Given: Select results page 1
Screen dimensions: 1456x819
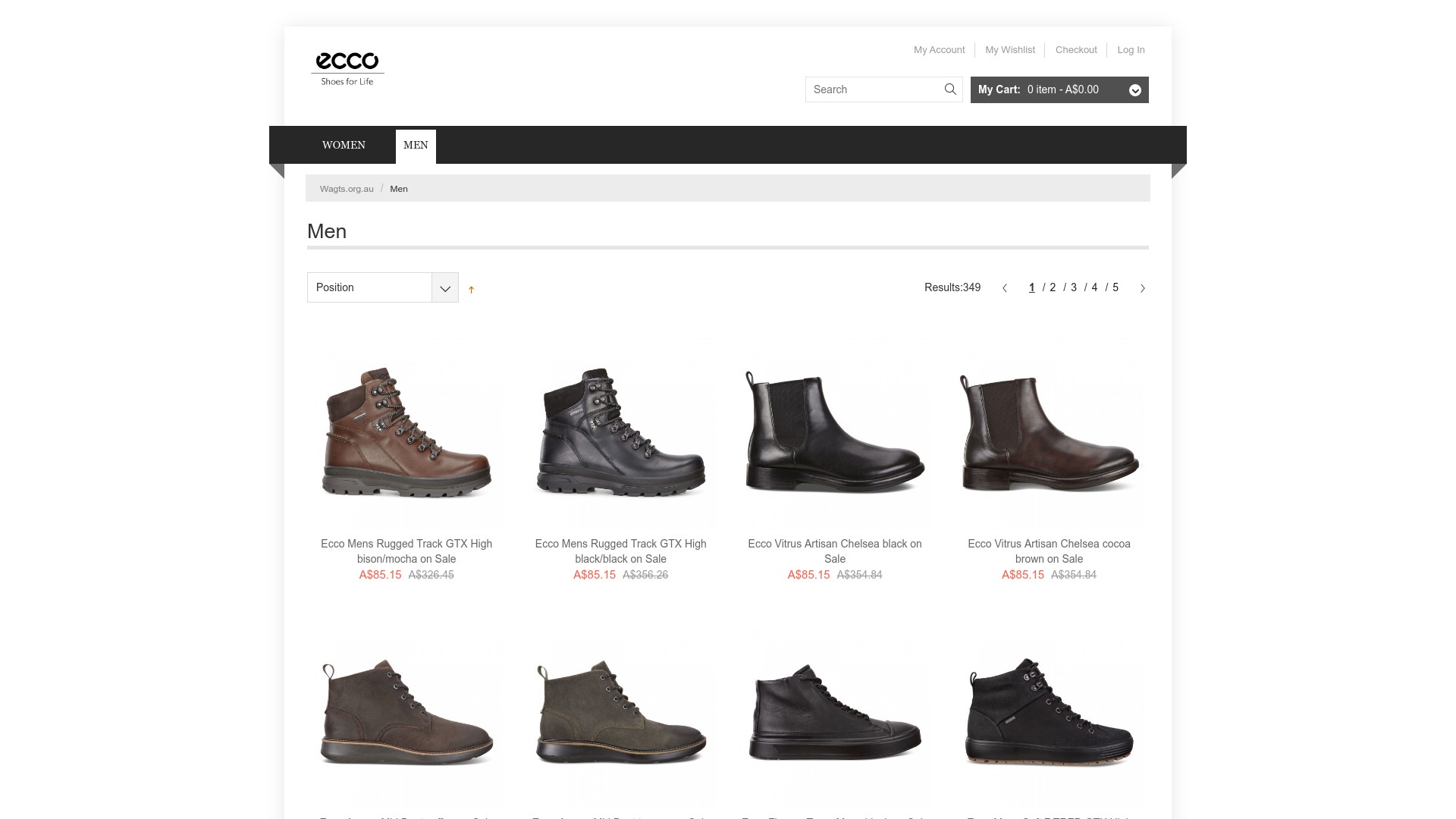Looking at the screenshot, I should [x=1031, y=287].
